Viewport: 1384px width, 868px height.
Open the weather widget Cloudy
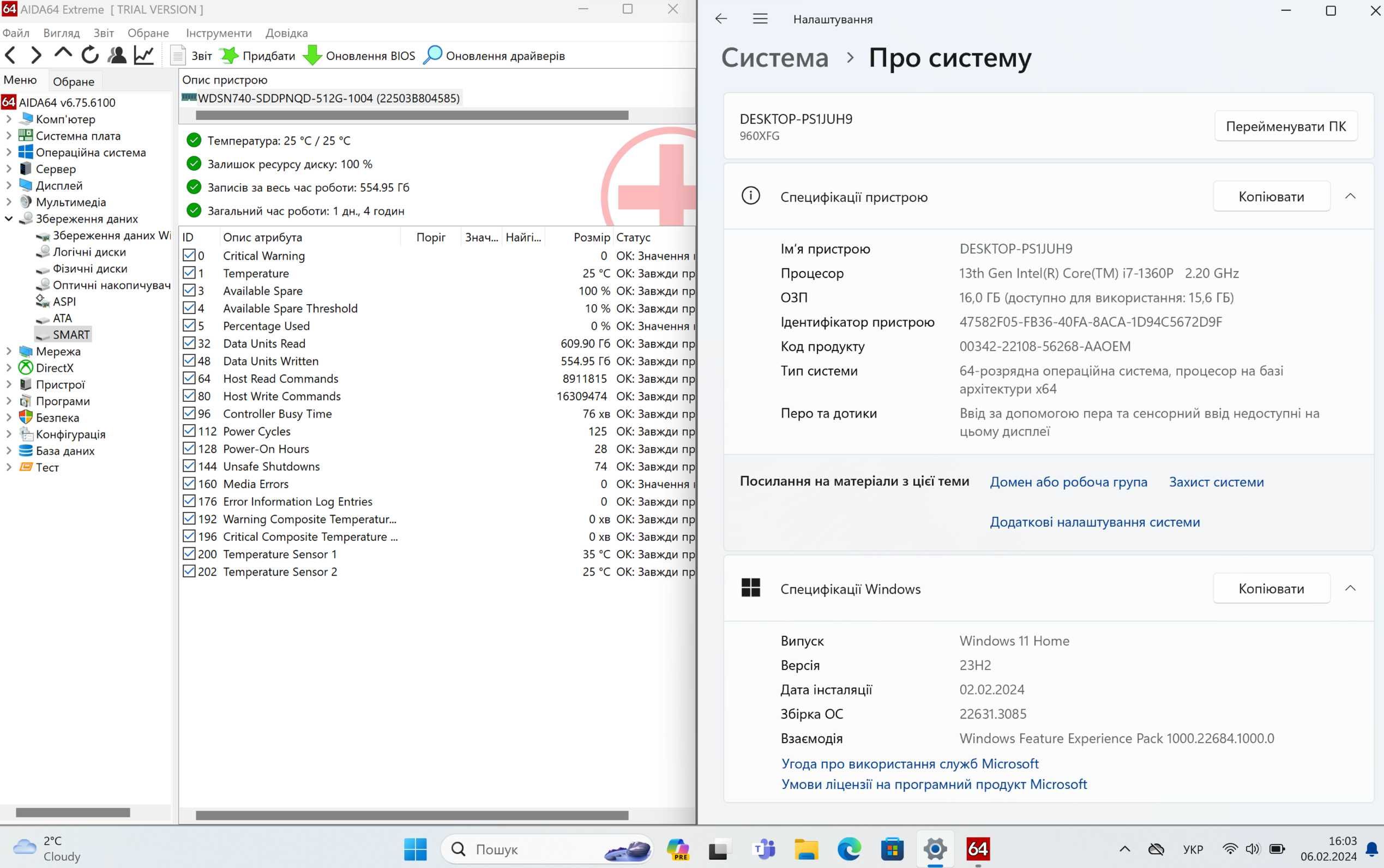coord(47,849)
